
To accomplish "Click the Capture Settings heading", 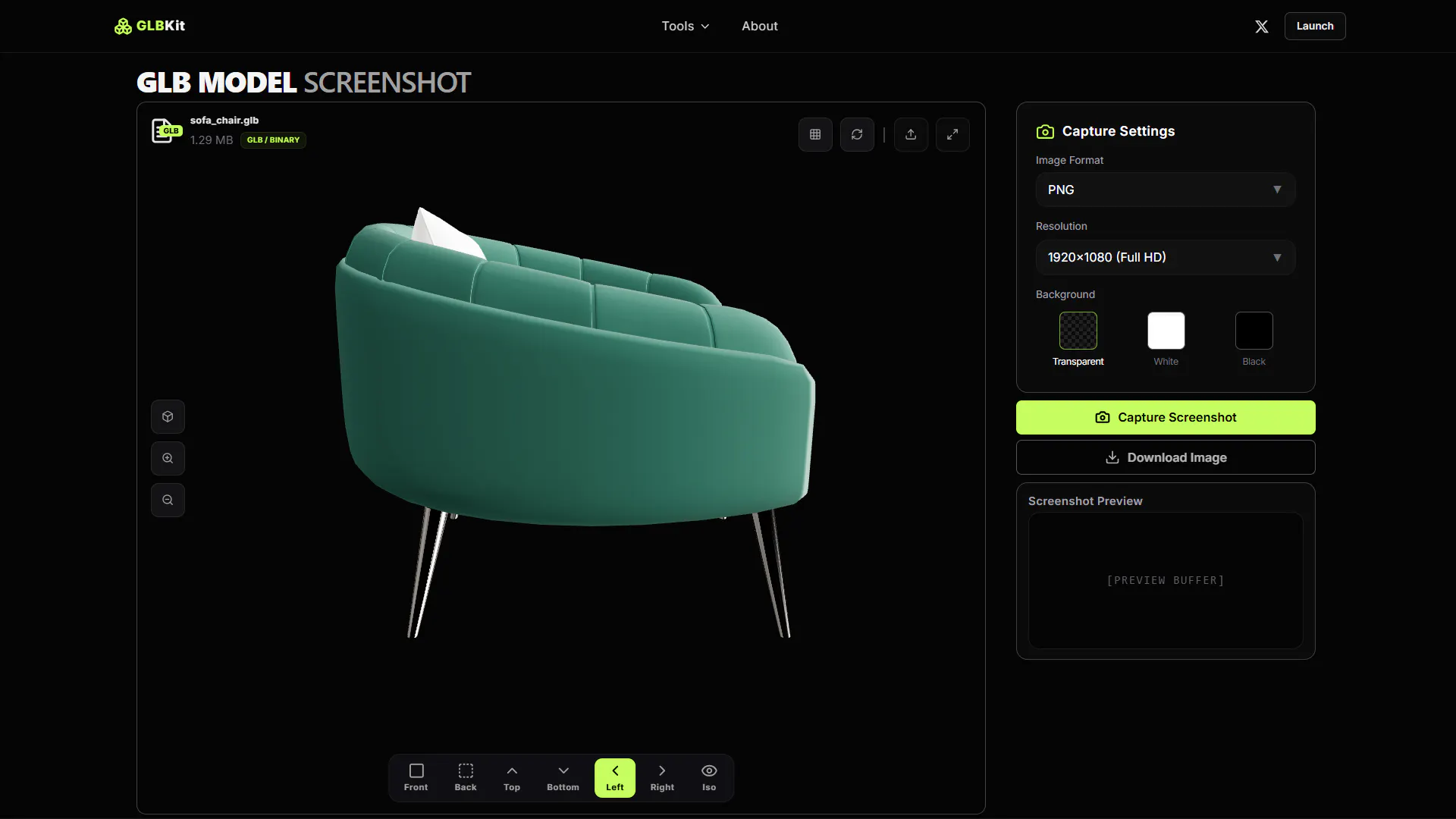I will [x=1119, y=131].
